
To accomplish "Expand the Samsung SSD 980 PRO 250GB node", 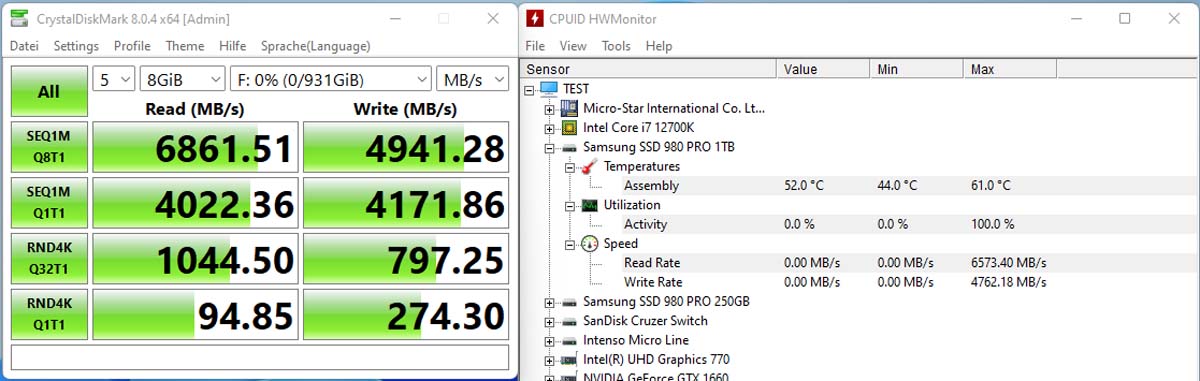I will 549,301.
